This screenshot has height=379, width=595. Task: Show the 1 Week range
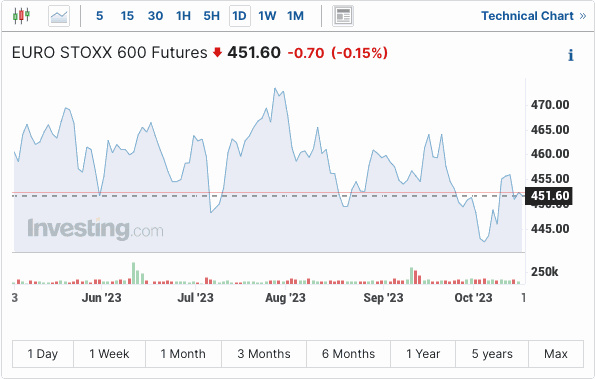tap(109, 354)
